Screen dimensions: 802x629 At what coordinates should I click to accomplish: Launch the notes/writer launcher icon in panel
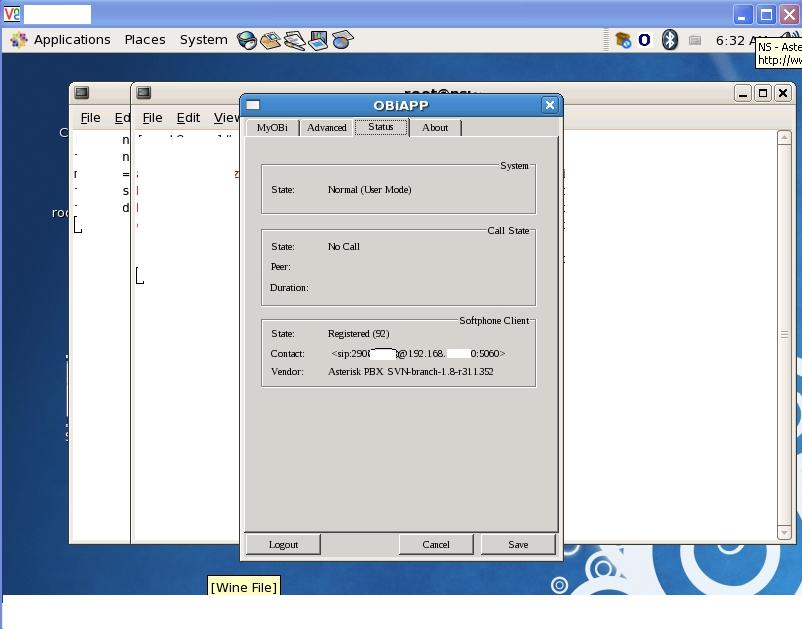[295, 40]
